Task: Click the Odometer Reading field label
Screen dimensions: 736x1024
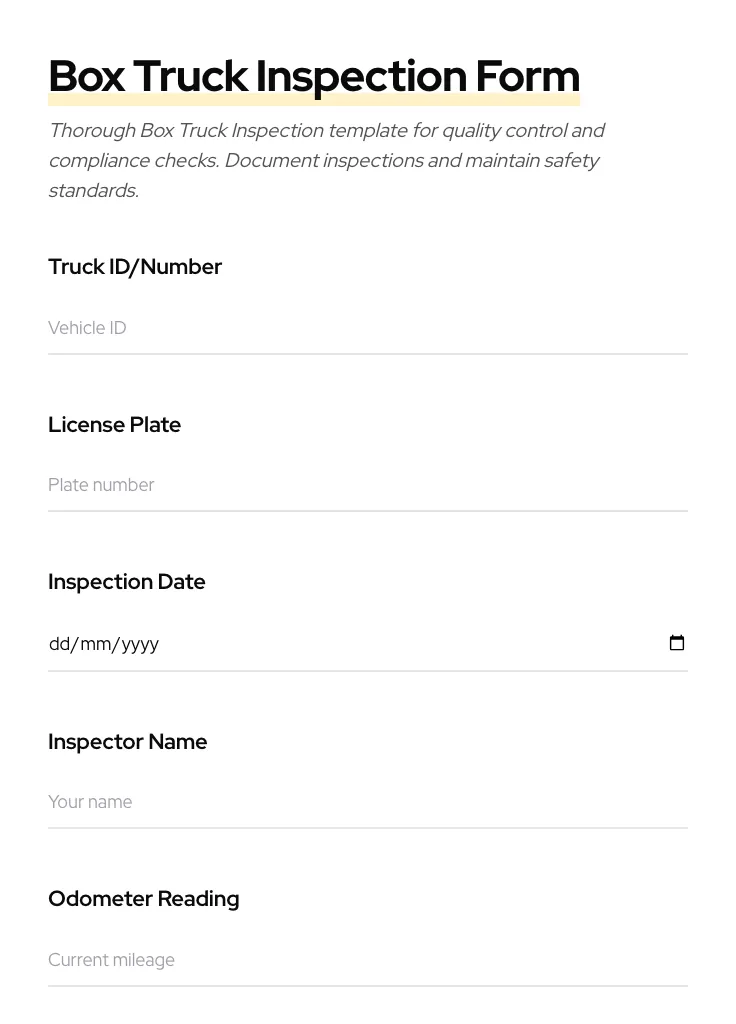Action: pyautogui.click(x=143, y=899)
